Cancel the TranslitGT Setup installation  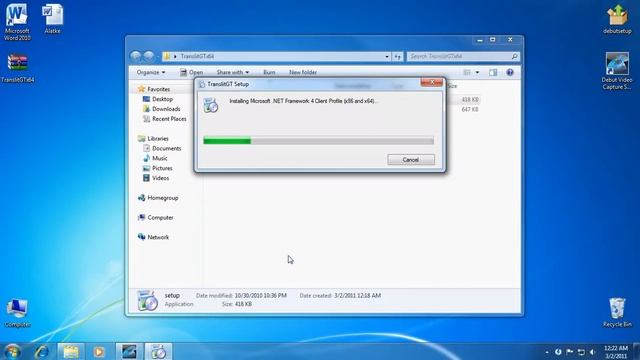411,160
